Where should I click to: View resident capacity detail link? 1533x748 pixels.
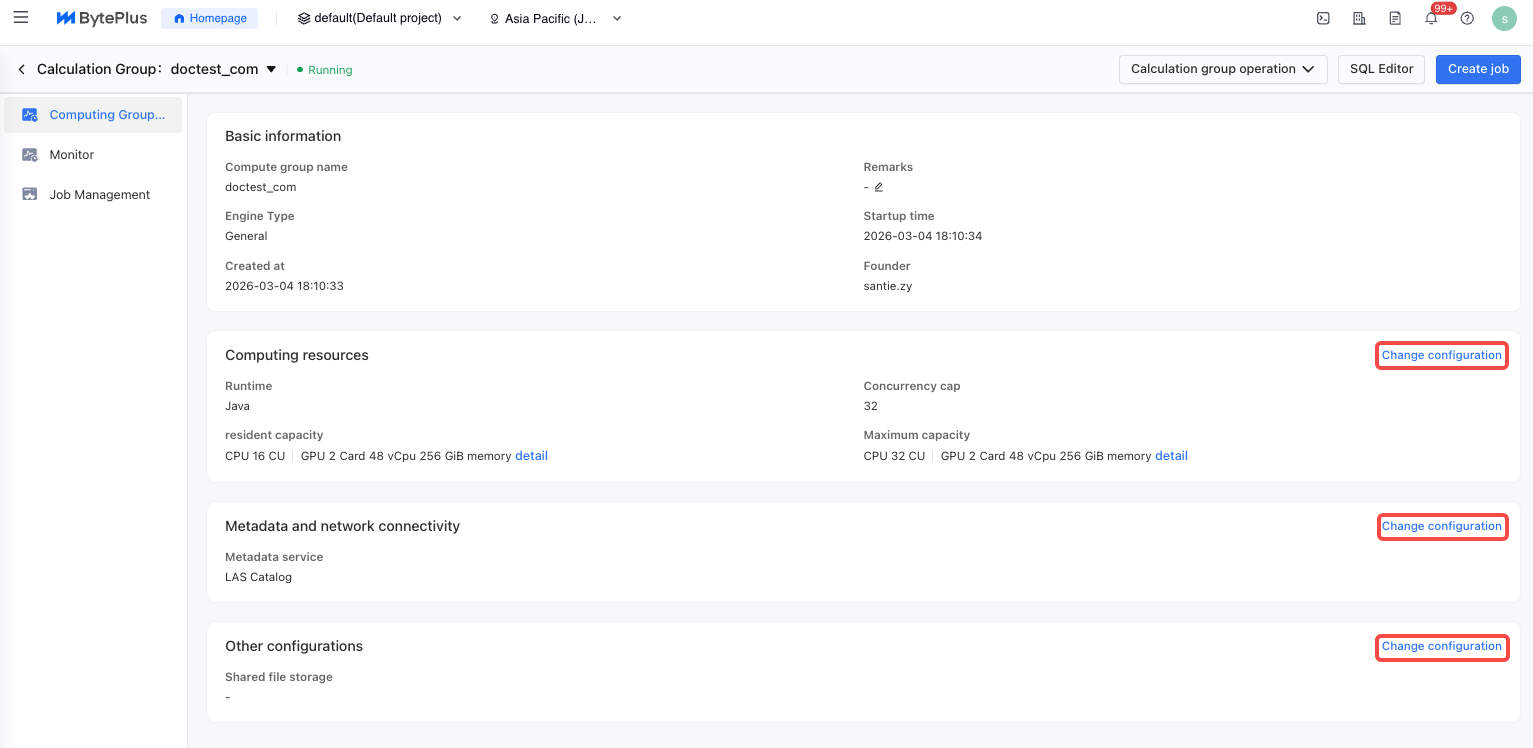pyautogui.click(x=531, y=456)
